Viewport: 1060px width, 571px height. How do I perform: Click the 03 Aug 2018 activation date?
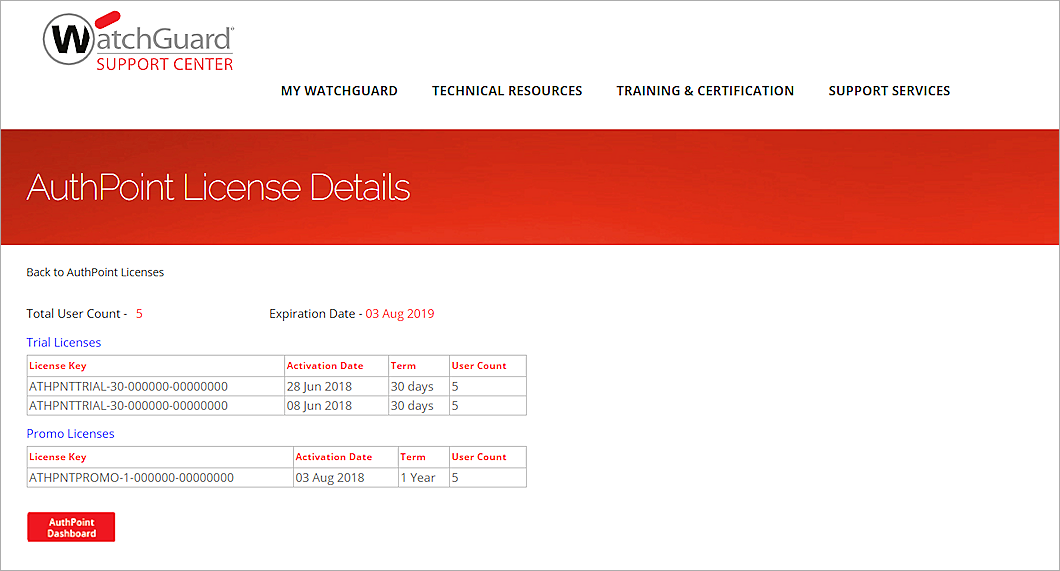(x=330, y=478)
